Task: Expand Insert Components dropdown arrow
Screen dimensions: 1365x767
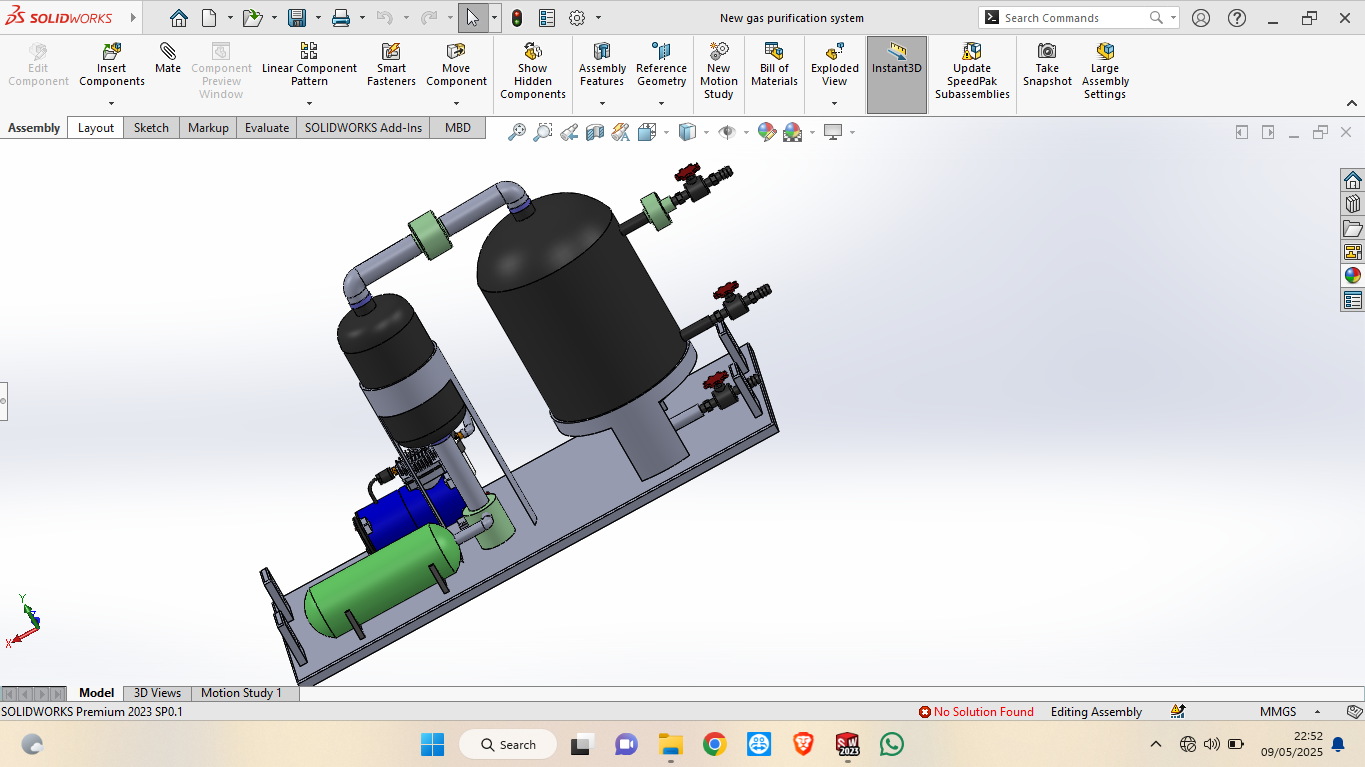Action: pos(111,103)
